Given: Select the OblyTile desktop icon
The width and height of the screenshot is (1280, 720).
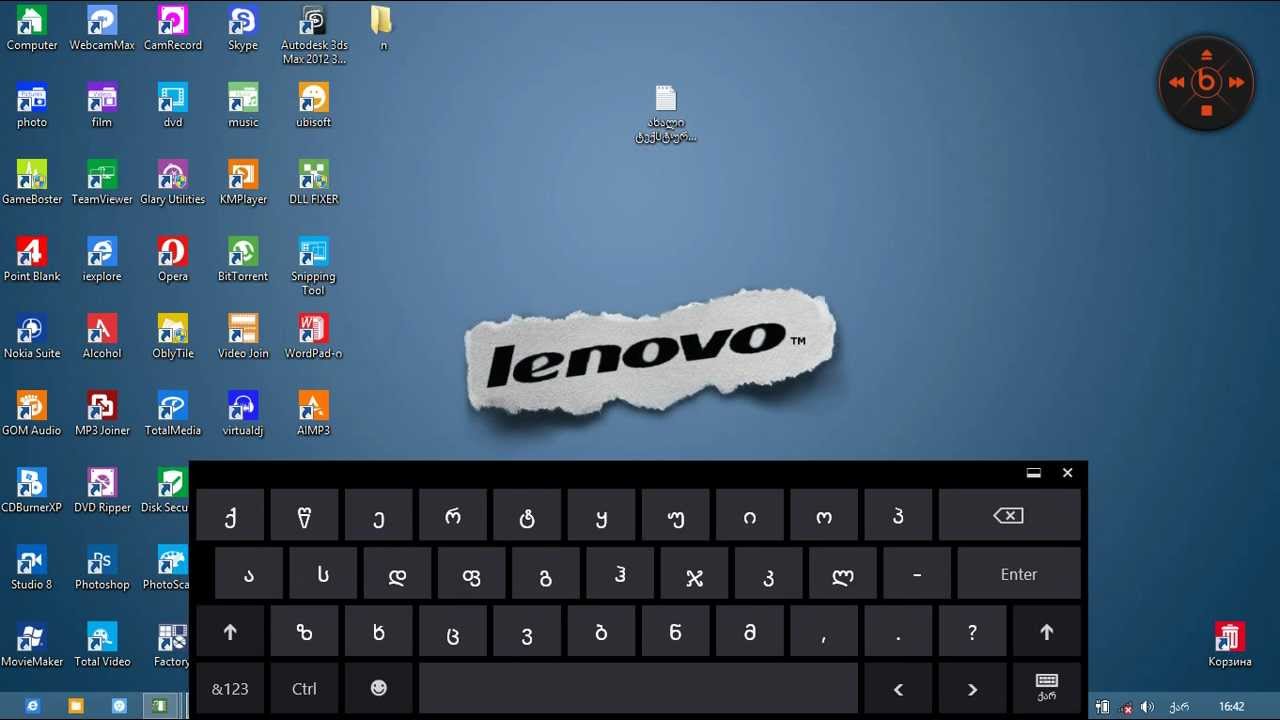Looking at the screenshot, I should click(x=173, y=336).
